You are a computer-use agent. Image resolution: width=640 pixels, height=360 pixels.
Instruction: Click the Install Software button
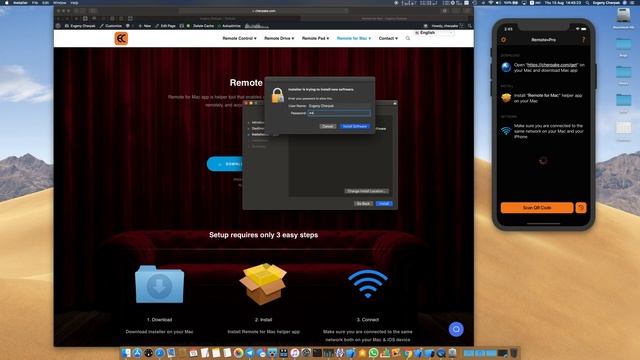point(355,127)
